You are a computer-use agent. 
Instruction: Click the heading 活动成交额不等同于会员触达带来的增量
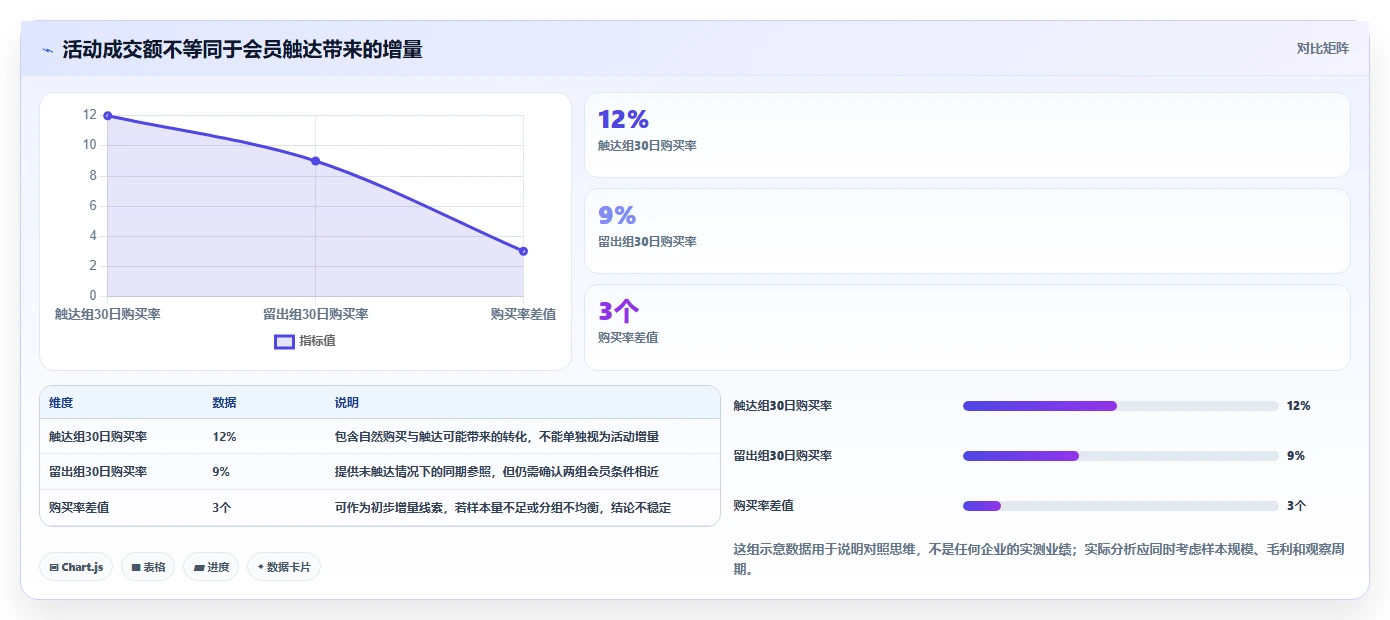[x=242, y=49]
